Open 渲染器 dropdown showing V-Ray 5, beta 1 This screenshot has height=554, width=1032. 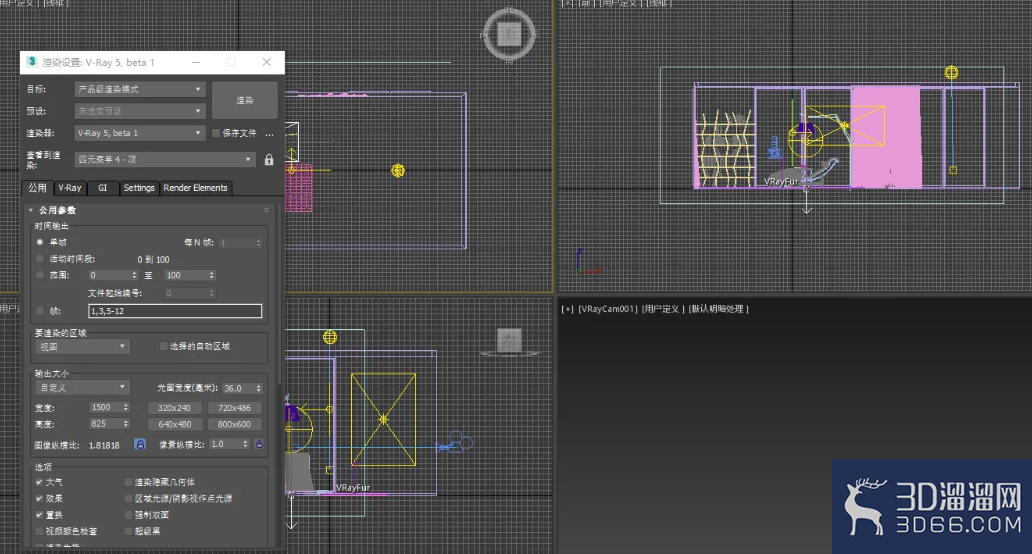click(x=140, y=133)
